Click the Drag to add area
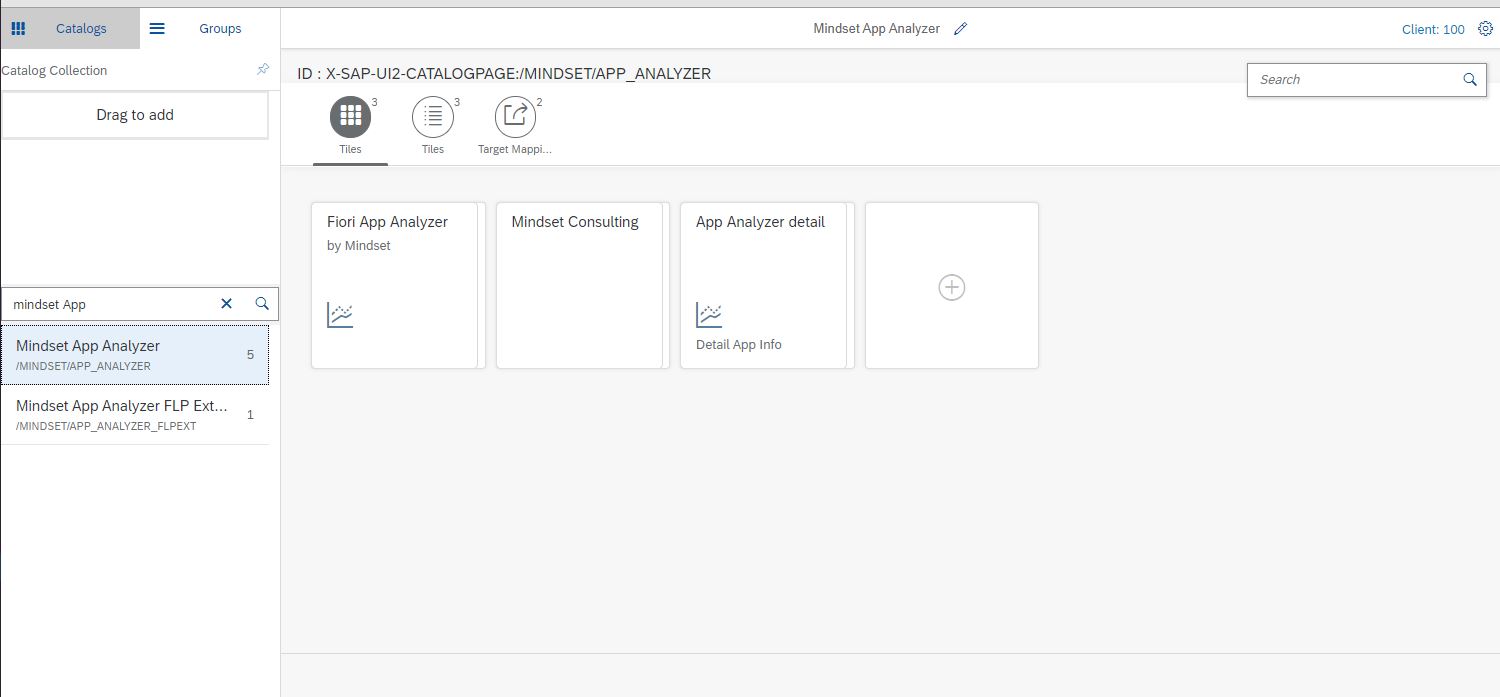The image size is (1500, 697). [x=134, y=114]
